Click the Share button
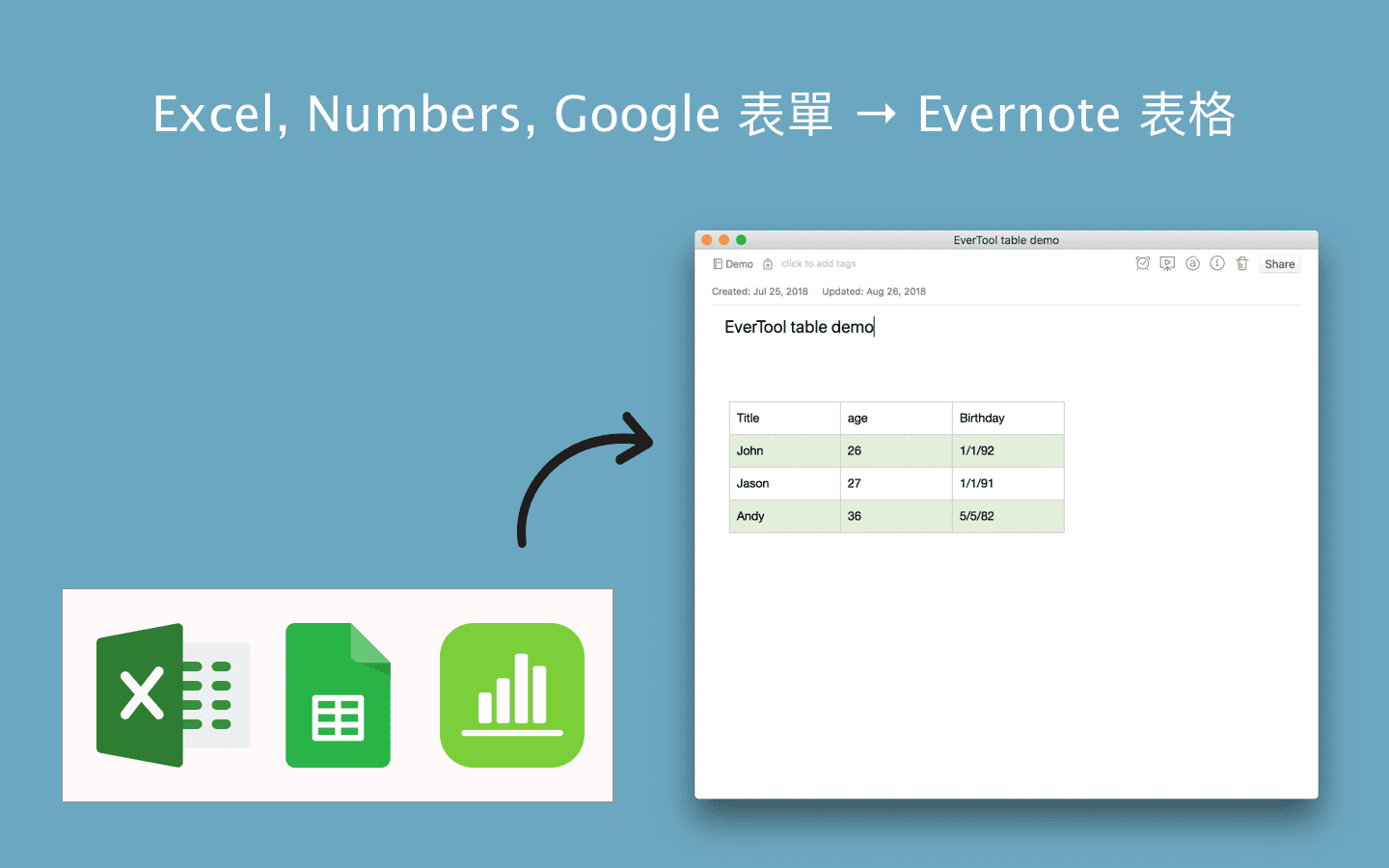 1279,263
